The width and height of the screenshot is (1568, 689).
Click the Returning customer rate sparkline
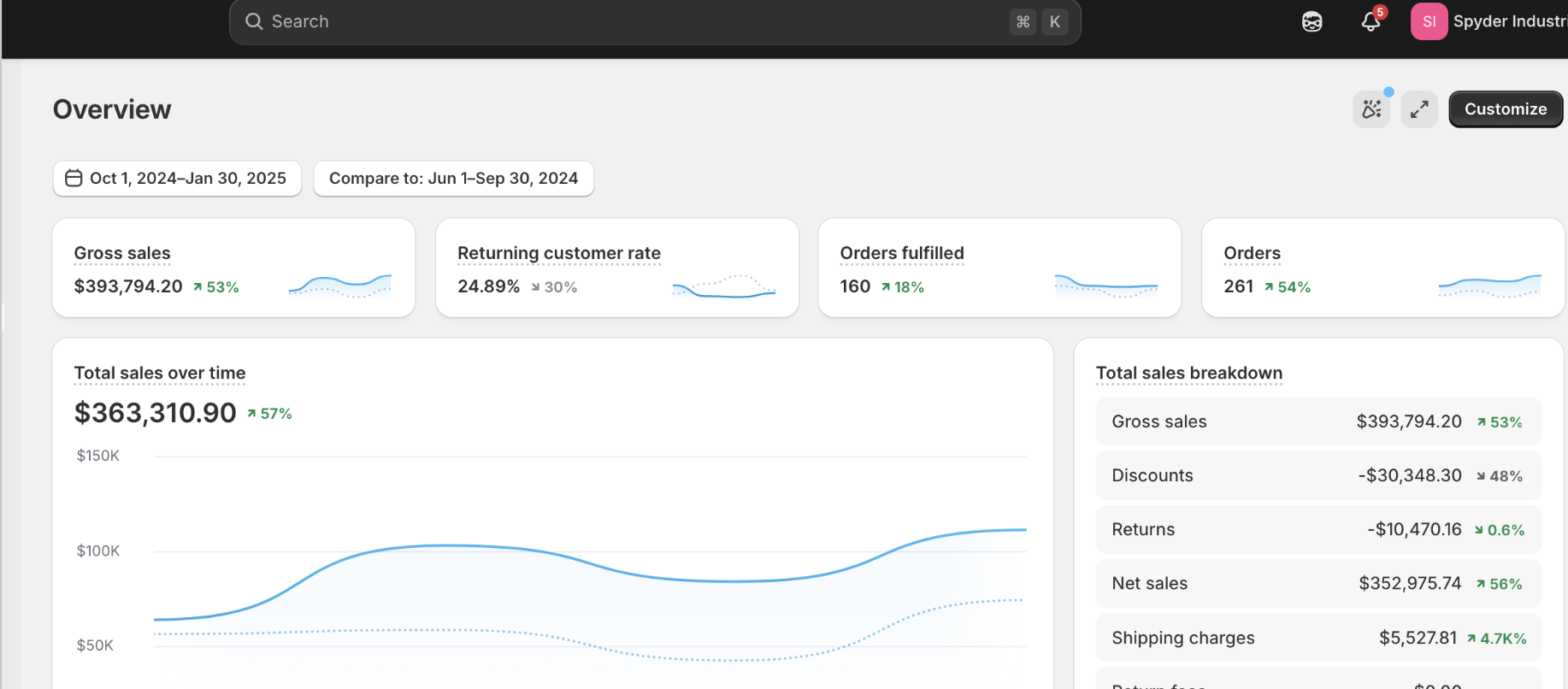pyautogui.click(x=724, y=286)
